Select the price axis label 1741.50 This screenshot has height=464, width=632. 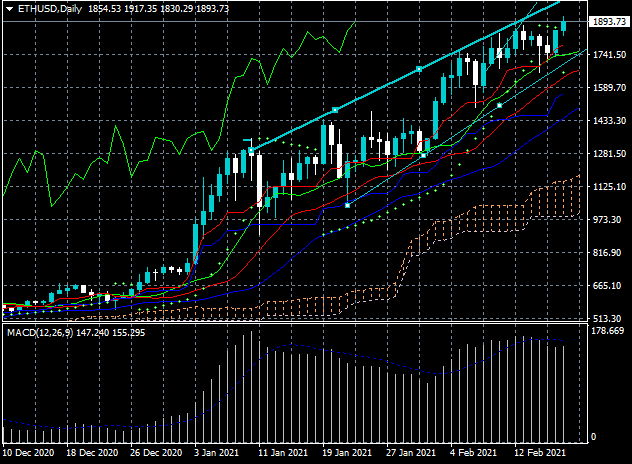point(609,55)
